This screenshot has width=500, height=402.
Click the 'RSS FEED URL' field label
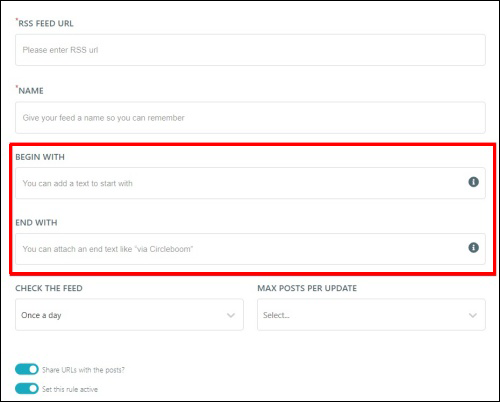[x=46, y=23]
